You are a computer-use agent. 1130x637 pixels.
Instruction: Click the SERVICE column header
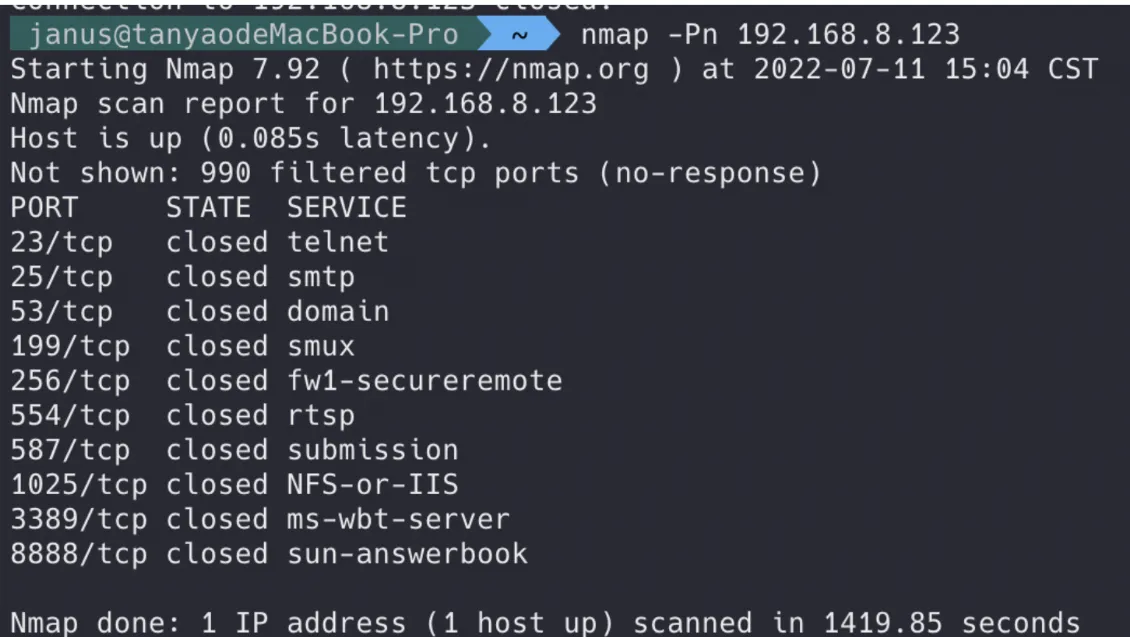[x=347, y=207]
